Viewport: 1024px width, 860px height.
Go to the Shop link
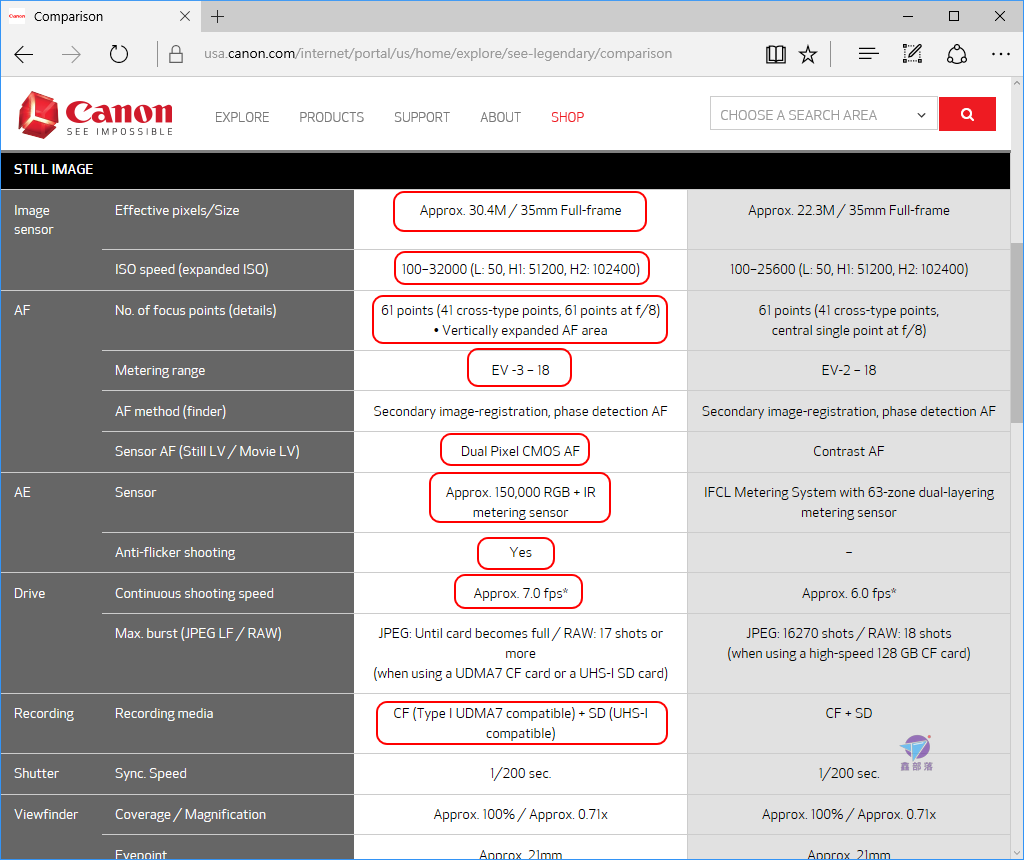568,117
